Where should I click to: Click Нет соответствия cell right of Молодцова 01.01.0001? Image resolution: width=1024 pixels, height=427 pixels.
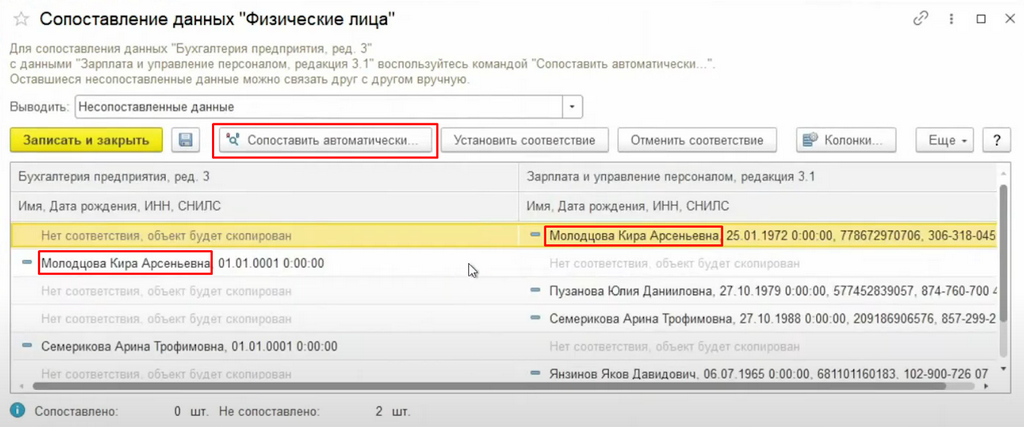tap(758, 263)
